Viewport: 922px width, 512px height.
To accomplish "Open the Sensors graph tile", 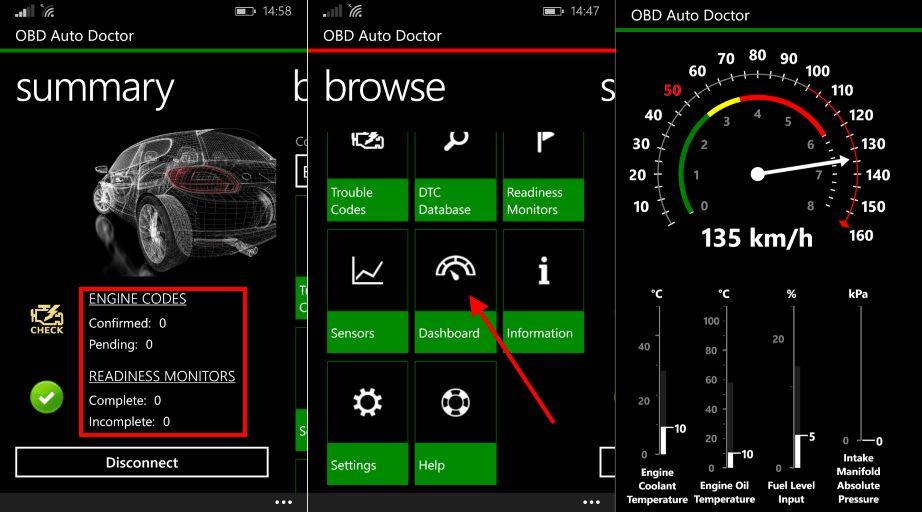I will click(367, 290).
